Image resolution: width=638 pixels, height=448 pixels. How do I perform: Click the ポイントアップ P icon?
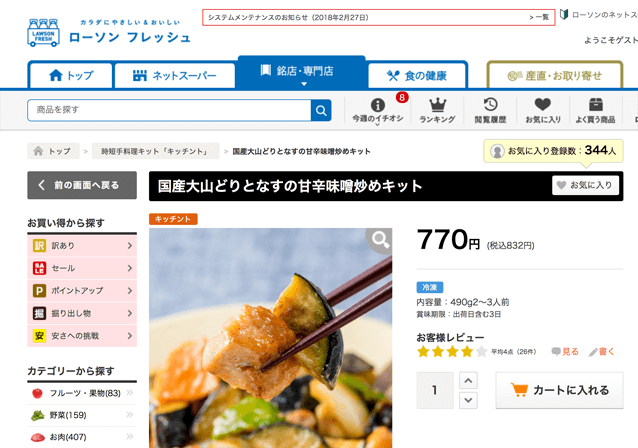39,291
